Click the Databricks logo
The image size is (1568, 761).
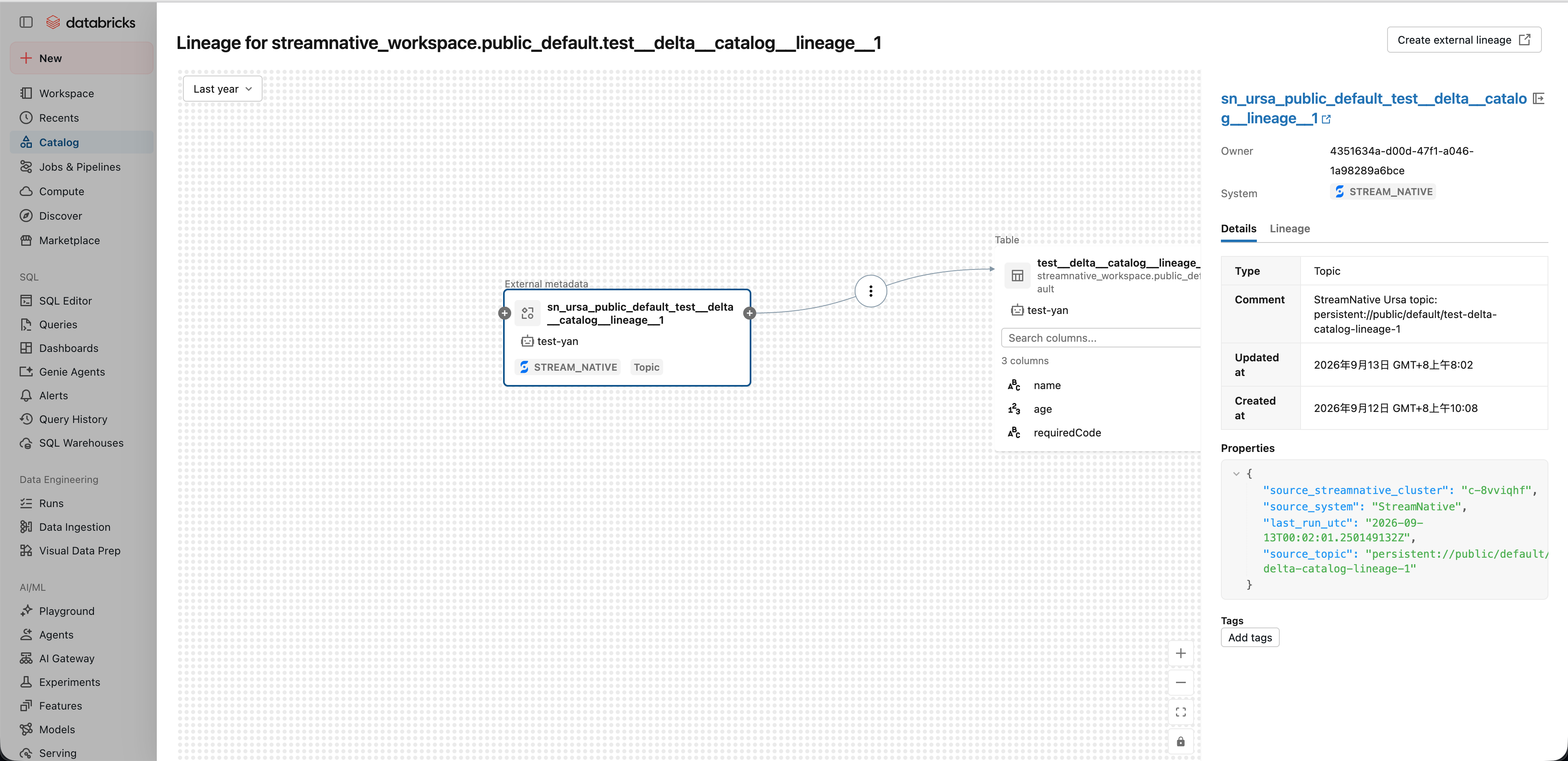pos(91,22)
